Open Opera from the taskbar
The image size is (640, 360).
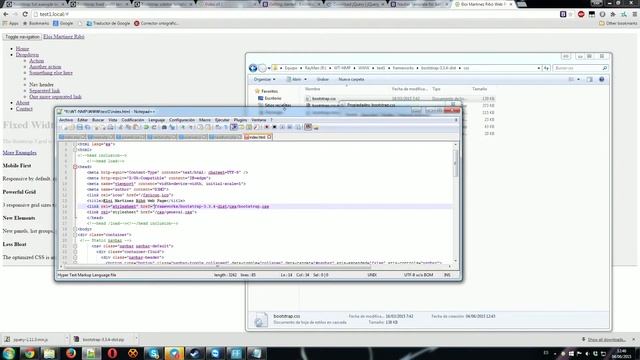[112, 353]
